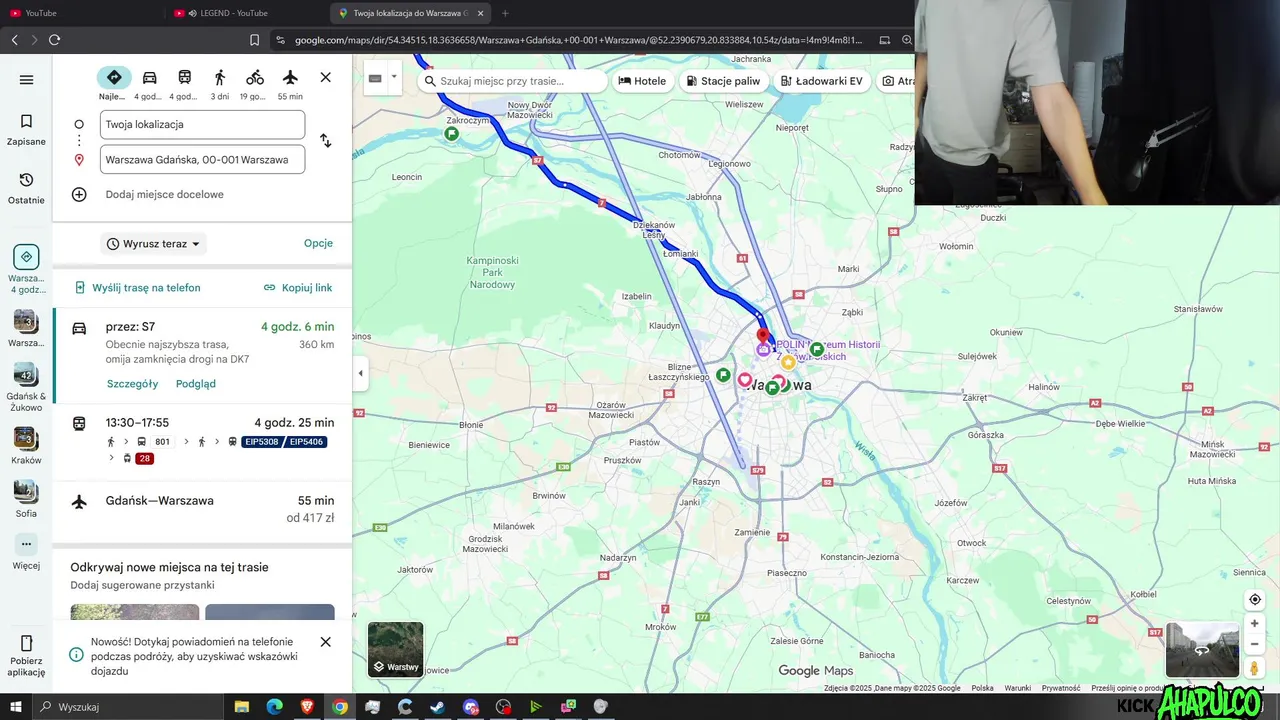This screenshot has height=720, width=1280.
Task: Open Discord from taskbar
Action: point(471,707)
